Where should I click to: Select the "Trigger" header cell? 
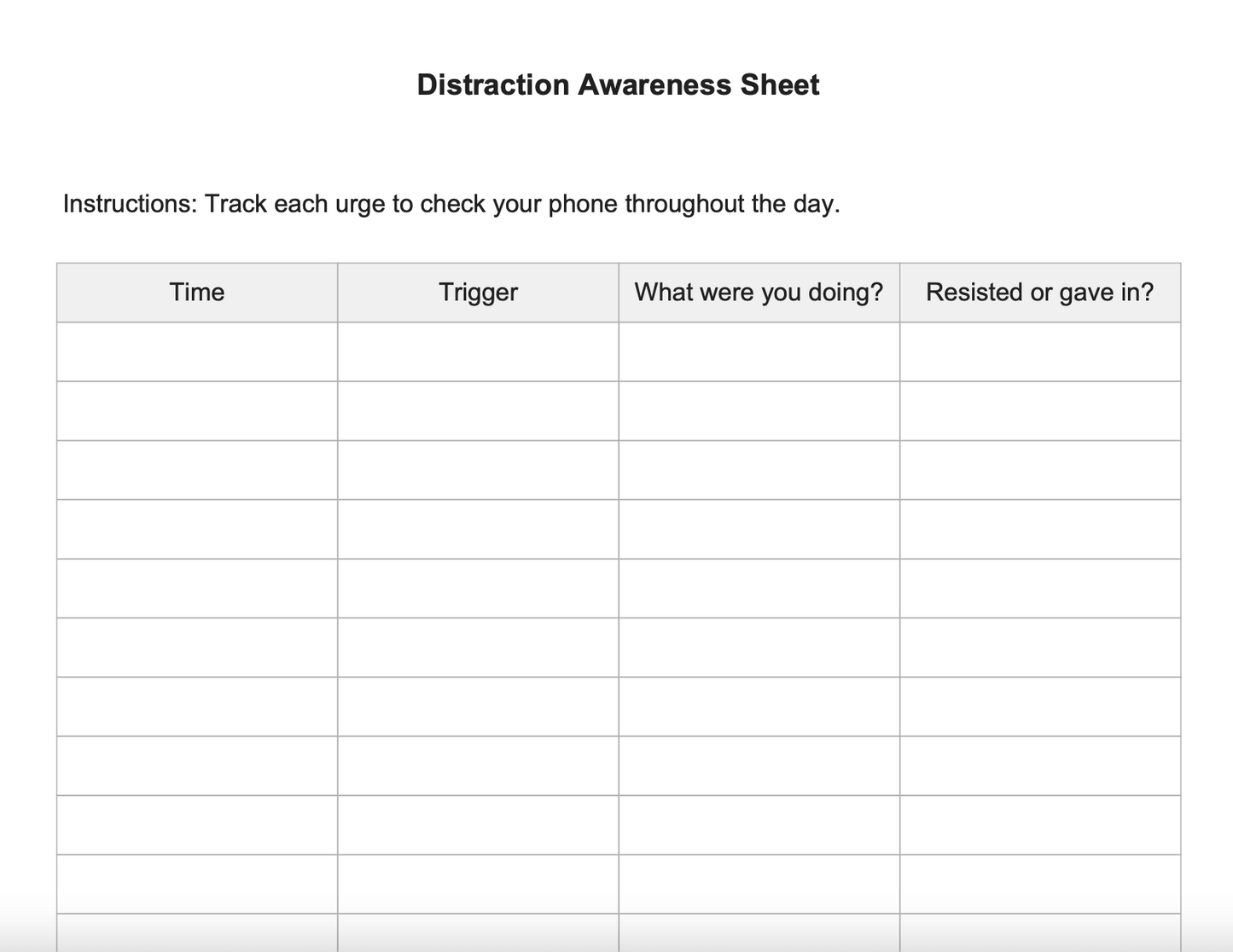[478, 293]
